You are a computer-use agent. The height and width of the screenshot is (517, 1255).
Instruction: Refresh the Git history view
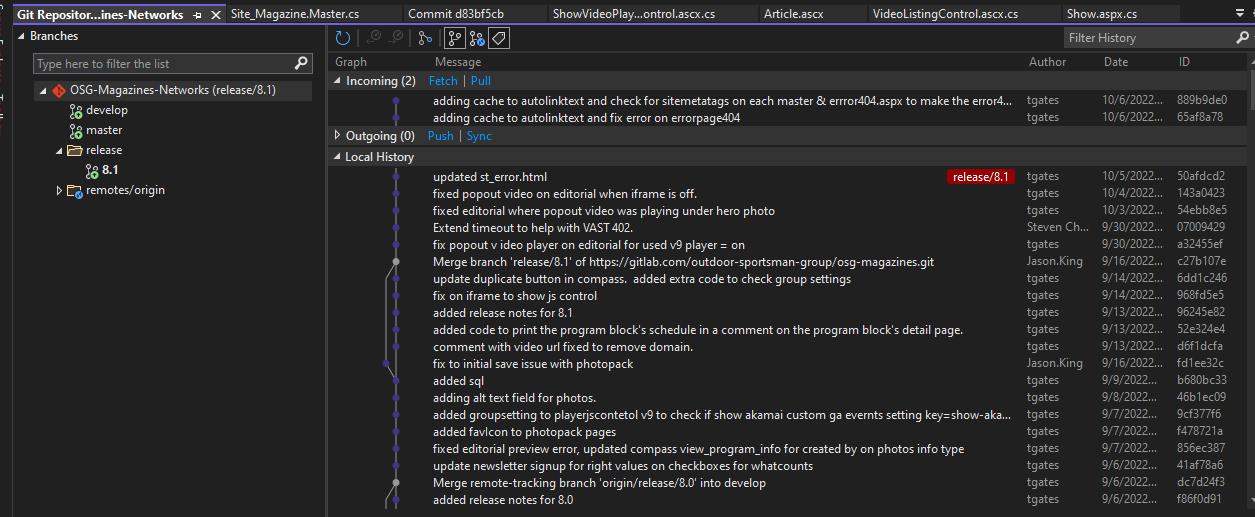pos(343,38)
